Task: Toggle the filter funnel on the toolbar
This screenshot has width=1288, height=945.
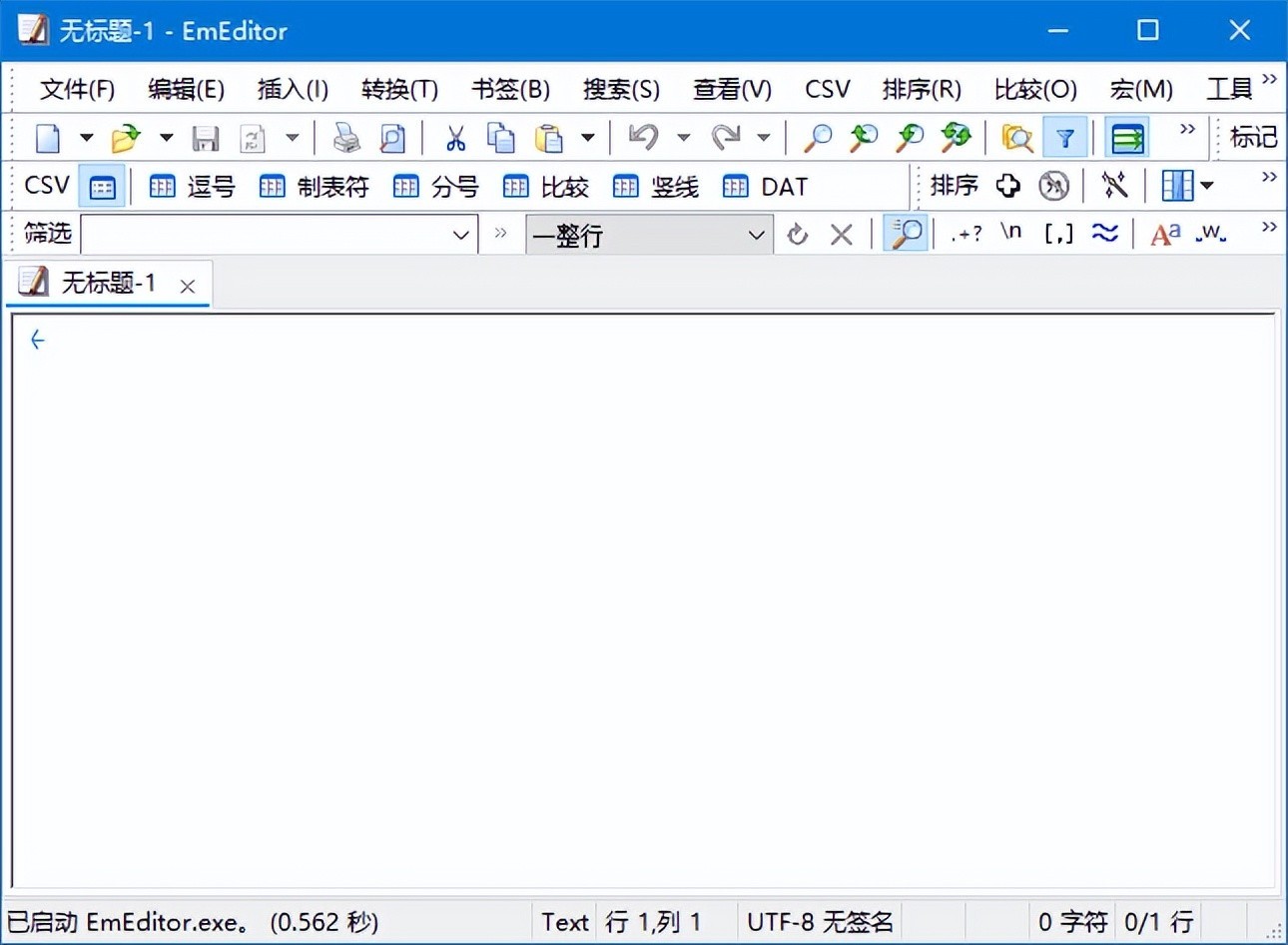Action: click(x=1065, y=137)
